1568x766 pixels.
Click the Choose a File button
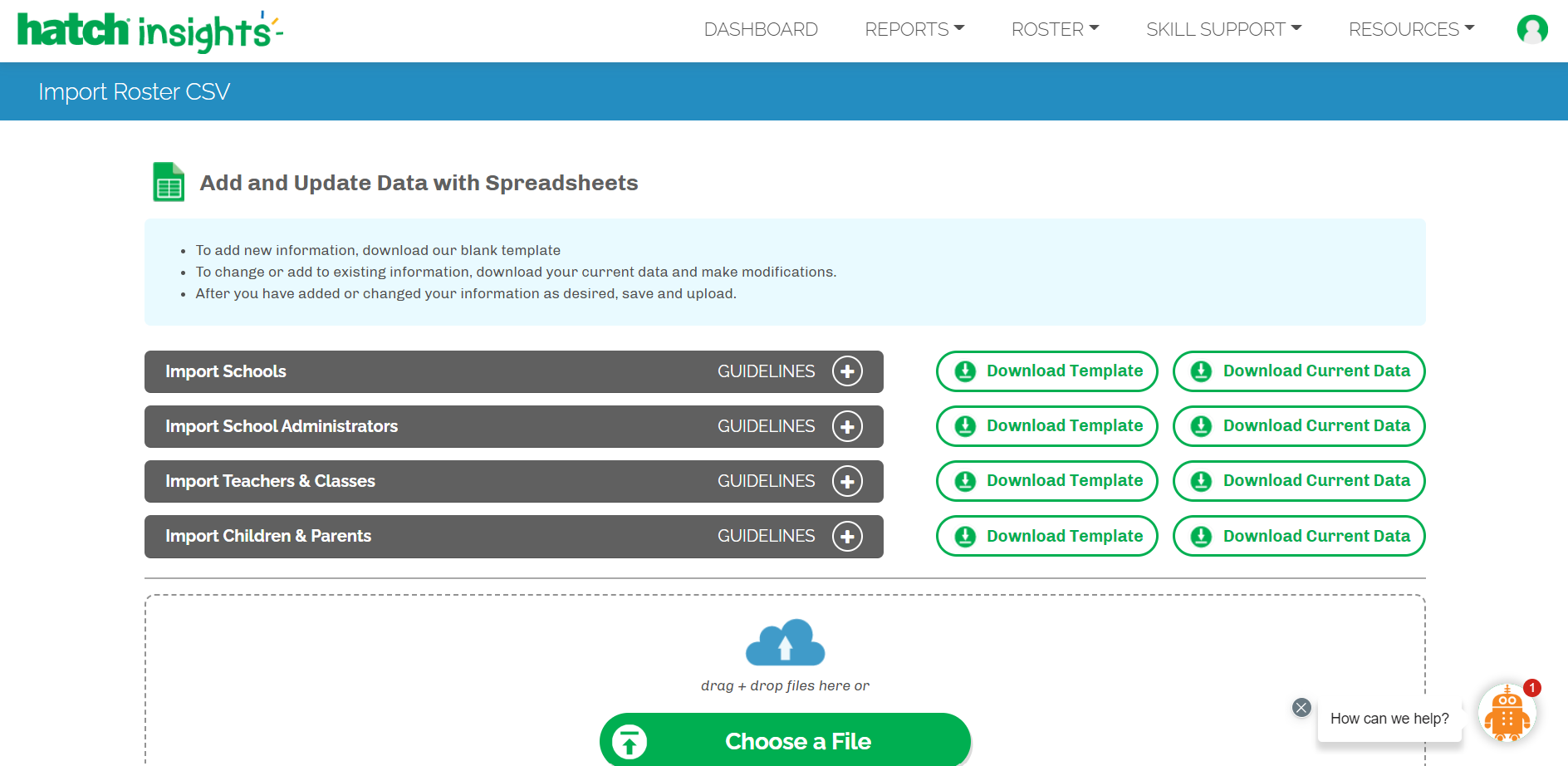click(785, 740)
